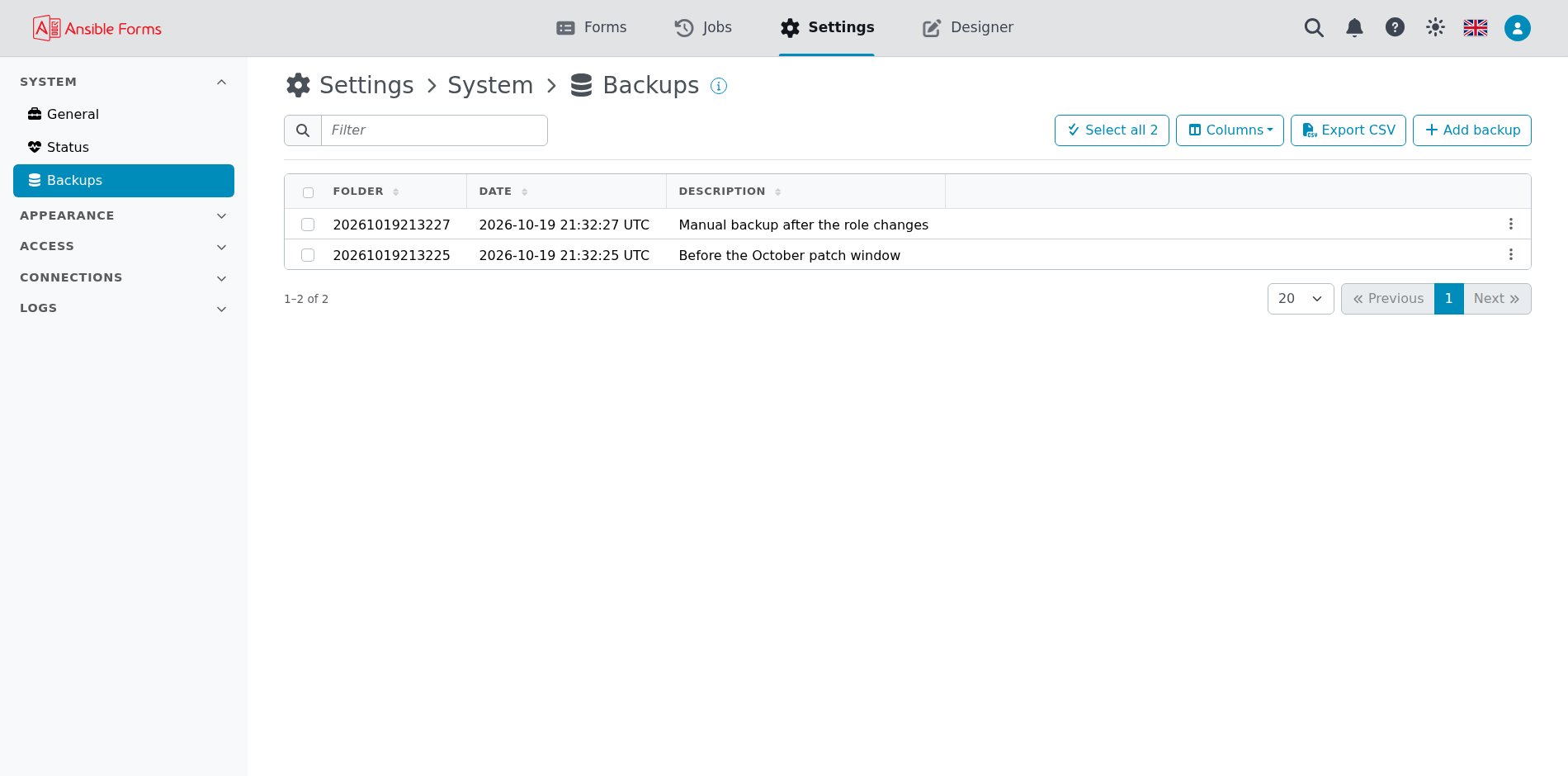Expand the Appearance sidebar section
This screenshot has height=776, width=1568.
click(124, 215)
